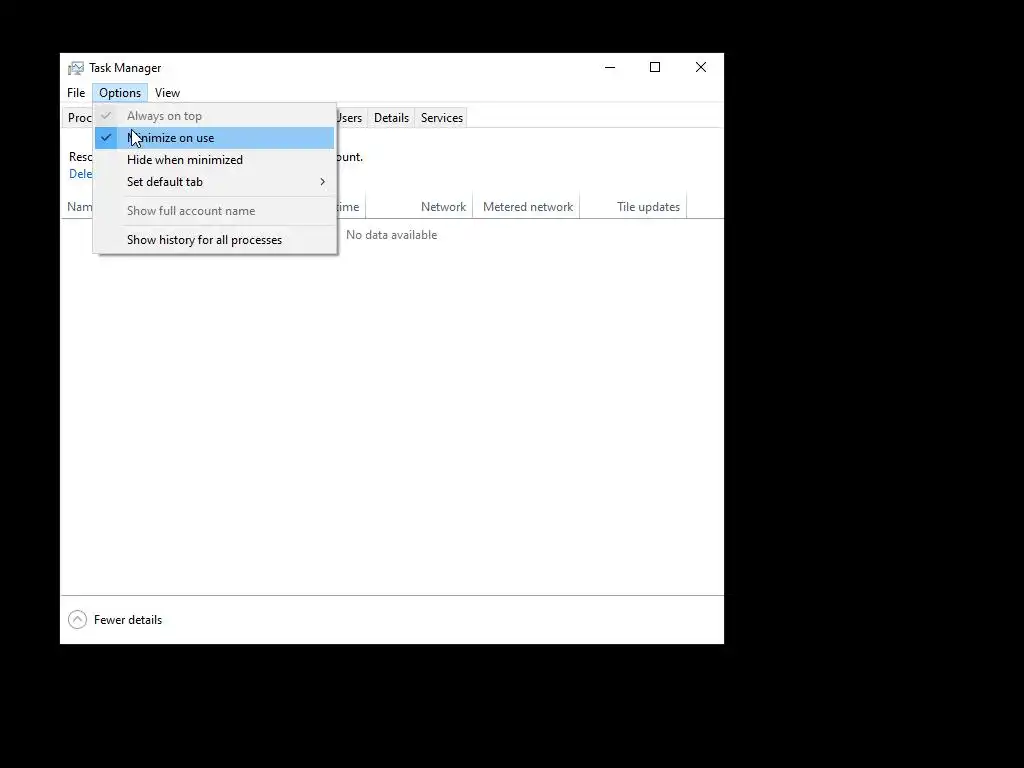Click the Fewer details chevron icon

[77, 620]
